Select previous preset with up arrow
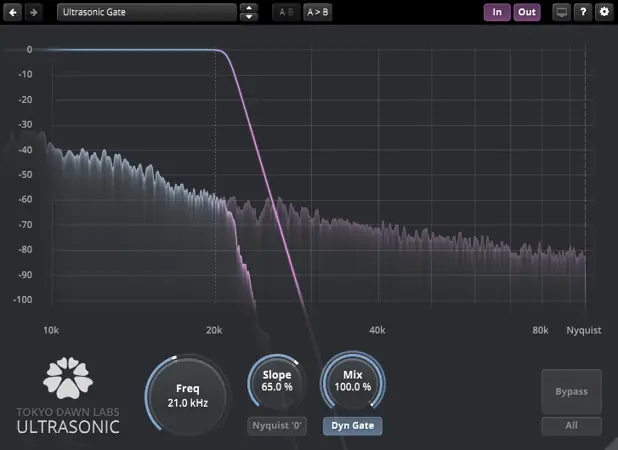This screenshot has width=618, height=450. (x=249, y=7)
